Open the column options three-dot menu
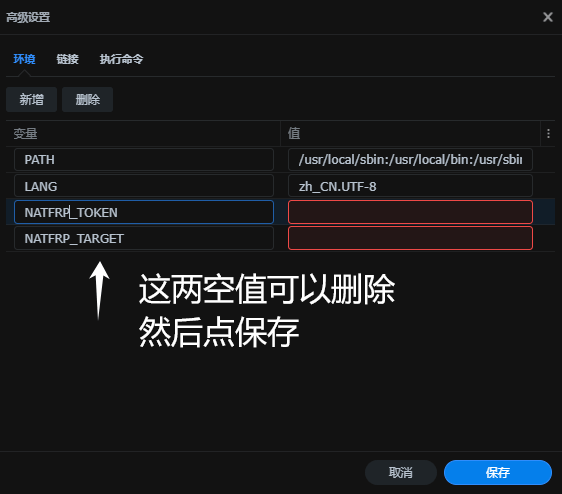Viewport: 562px width, 494px height. 548,134
